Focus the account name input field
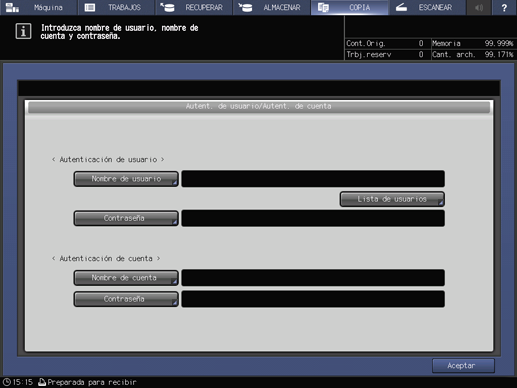Screen dimensions: 517x388 tap(313, 278)
